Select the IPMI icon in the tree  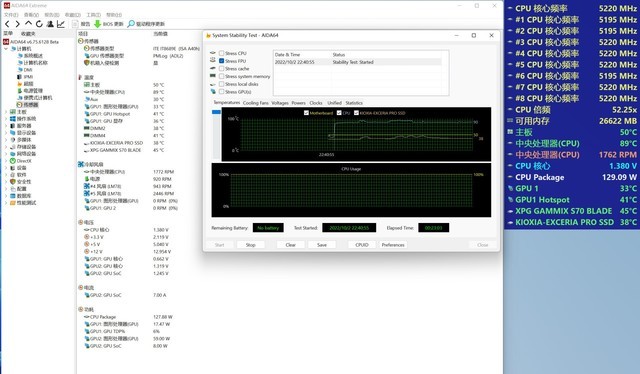pos(20,76)
